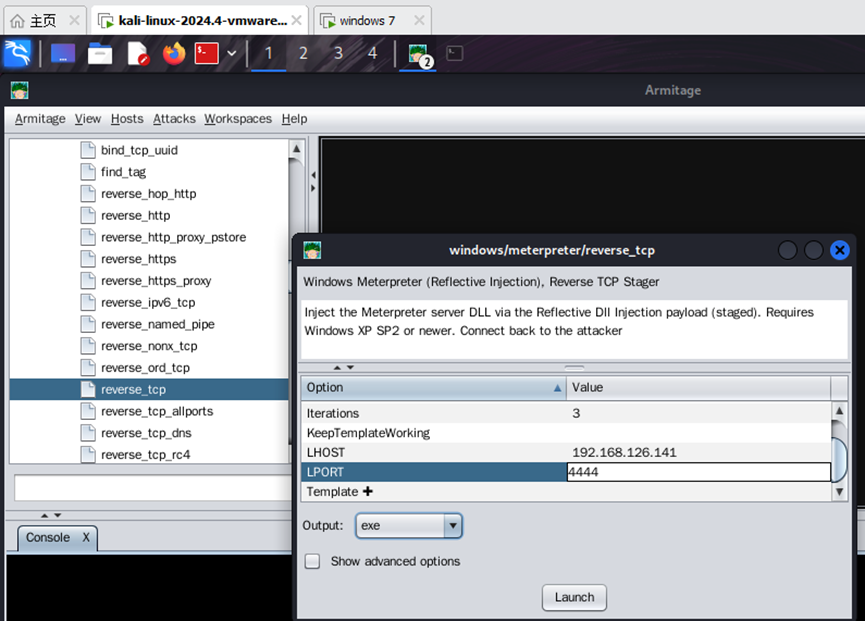Open the Attacks menu
The height and width of the screenshot is (621, 865).
pos(174,119)
